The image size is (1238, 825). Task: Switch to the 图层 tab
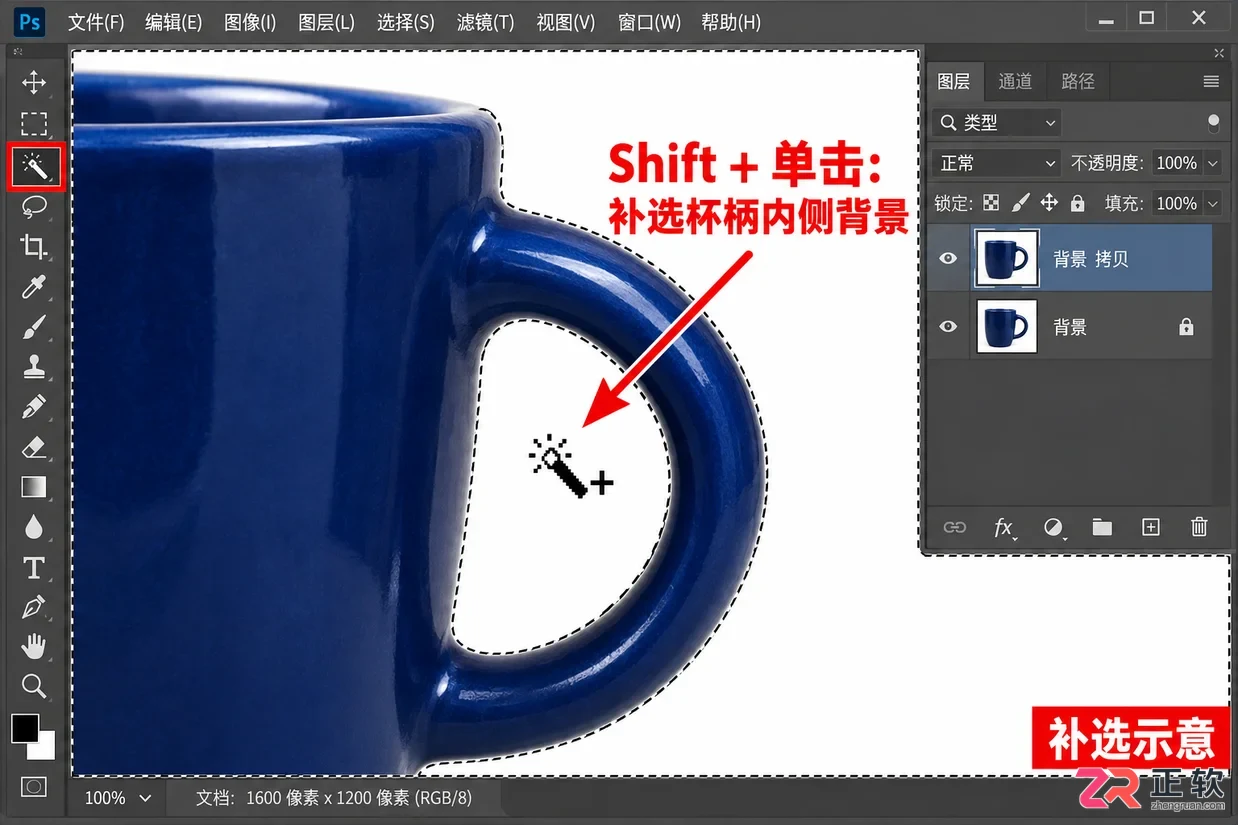pyautogui.click(x=954, y=82)
